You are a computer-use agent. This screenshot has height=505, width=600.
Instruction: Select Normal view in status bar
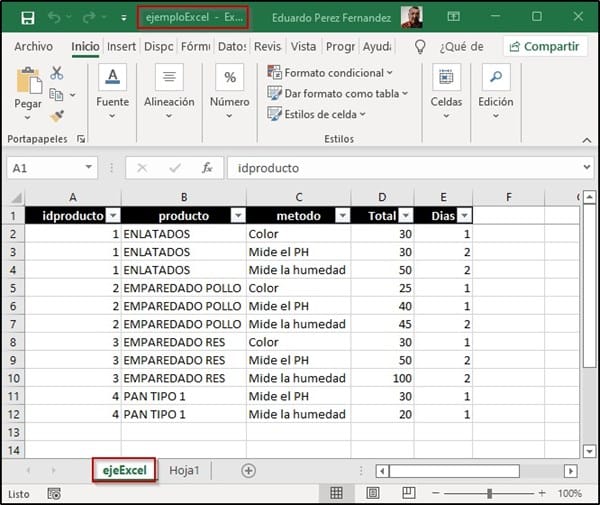click(x=337, y=493)
